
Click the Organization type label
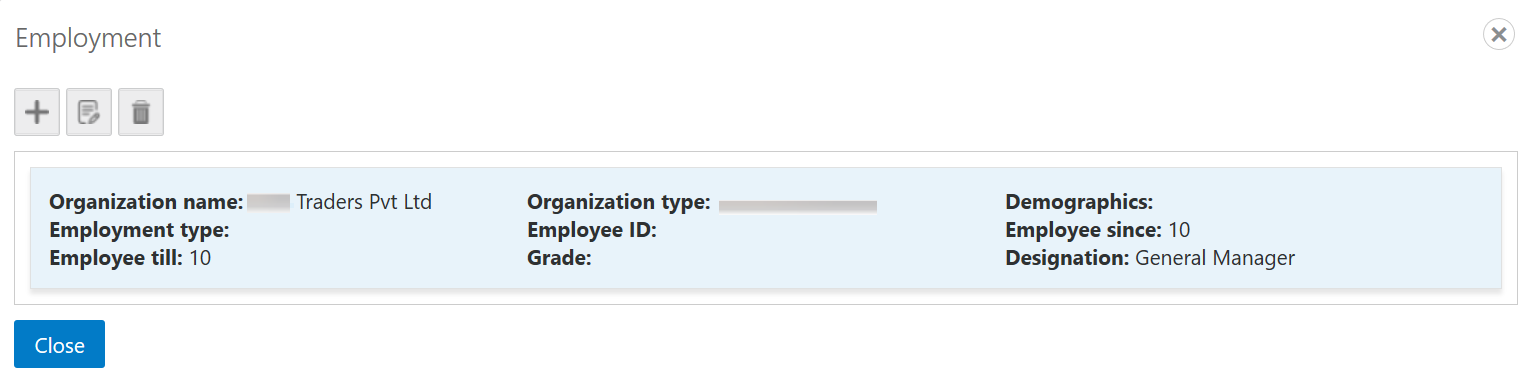tap(619, 202)
